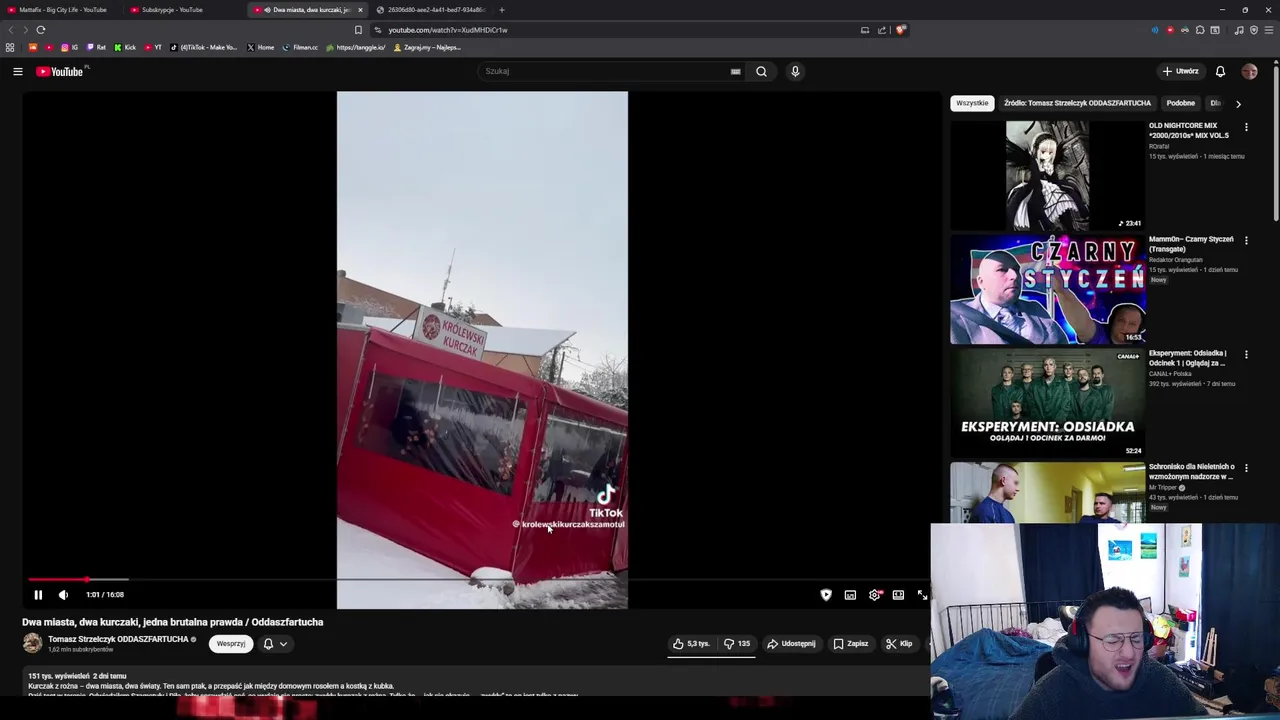The width and height of the screenshot is (1280, 720).
Task: Open the Eksperyment: Odsiadka video title
Action: tap(1187, 358)
